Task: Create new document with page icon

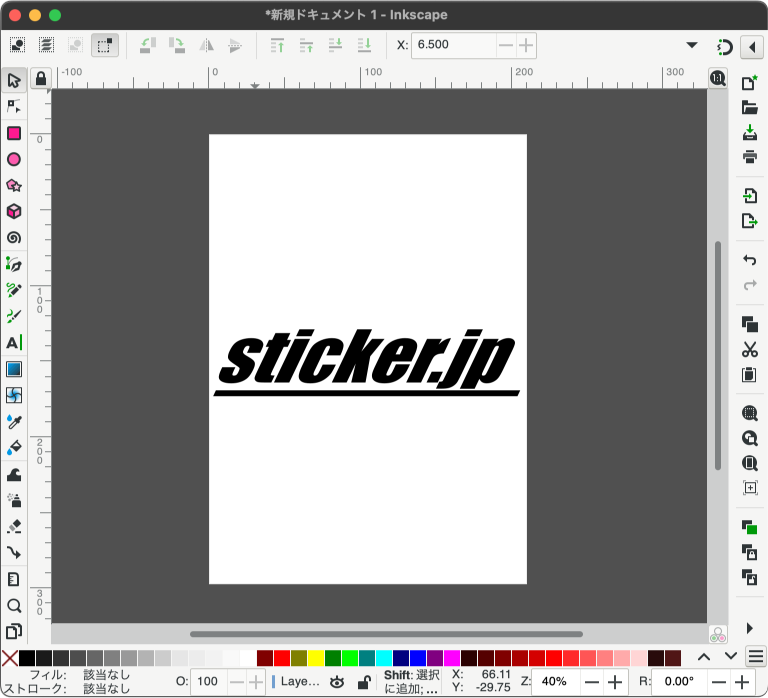Action: (x=749, y=82)
